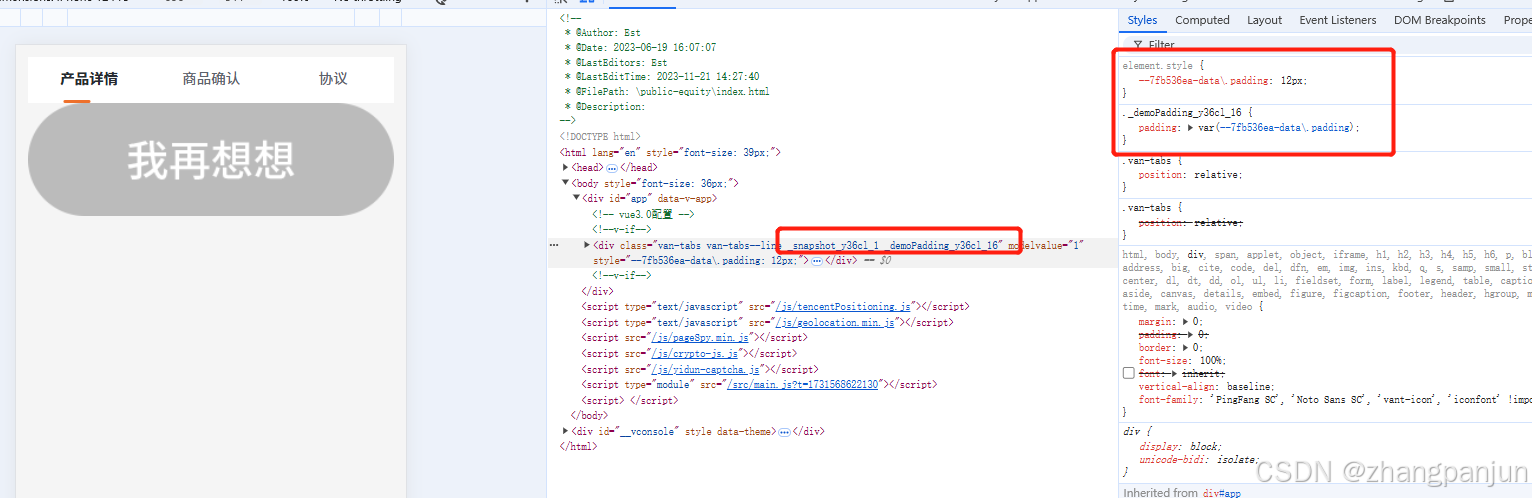Expand the collapsed ellipsis badge inside head tag

coord(611,168)
